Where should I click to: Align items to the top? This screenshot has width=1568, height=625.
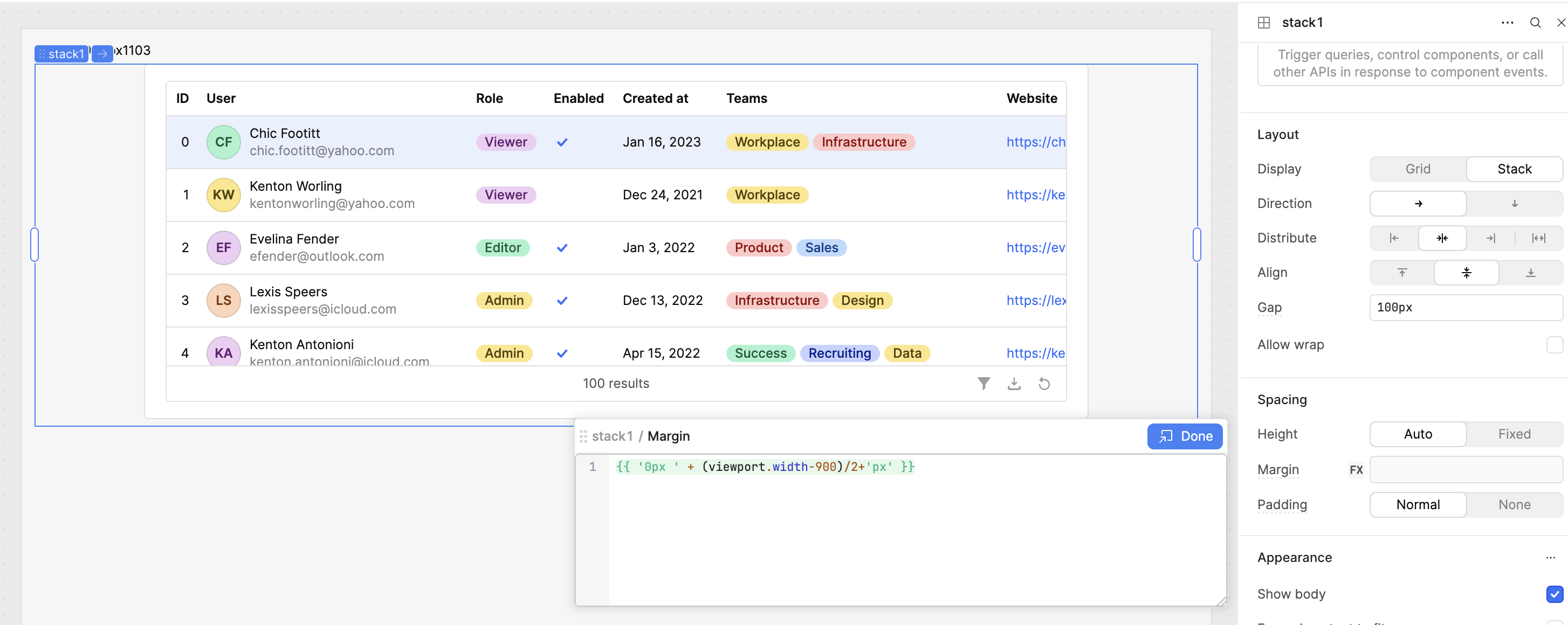(1402, 273)
